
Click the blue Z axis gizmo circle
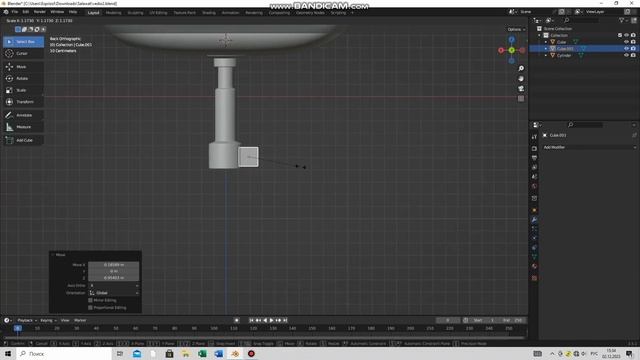(511, 40)
